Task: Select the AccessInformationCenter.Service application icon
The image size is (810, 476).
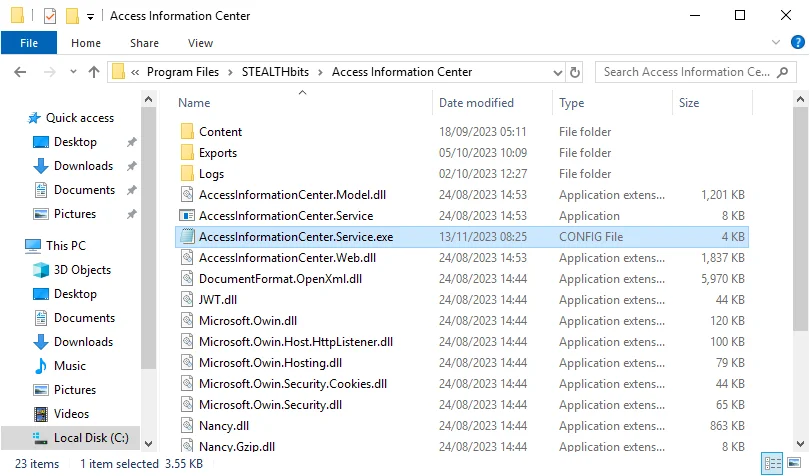Action: coord(187,216)
